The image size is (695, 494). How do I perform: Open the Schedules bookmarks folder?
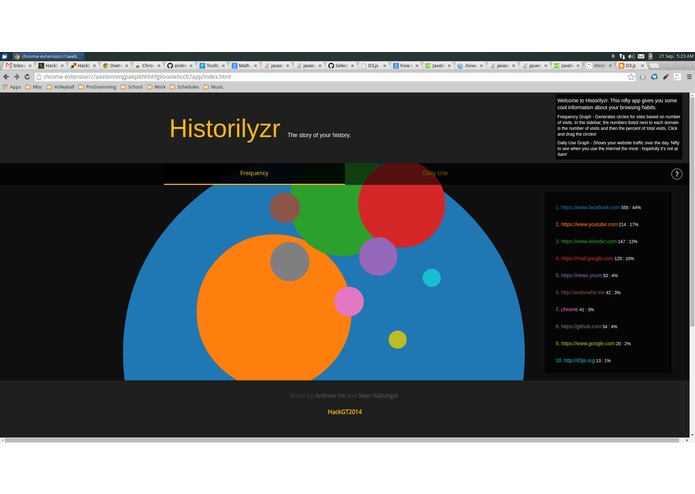pyautogui.click(x=184, y=87)
